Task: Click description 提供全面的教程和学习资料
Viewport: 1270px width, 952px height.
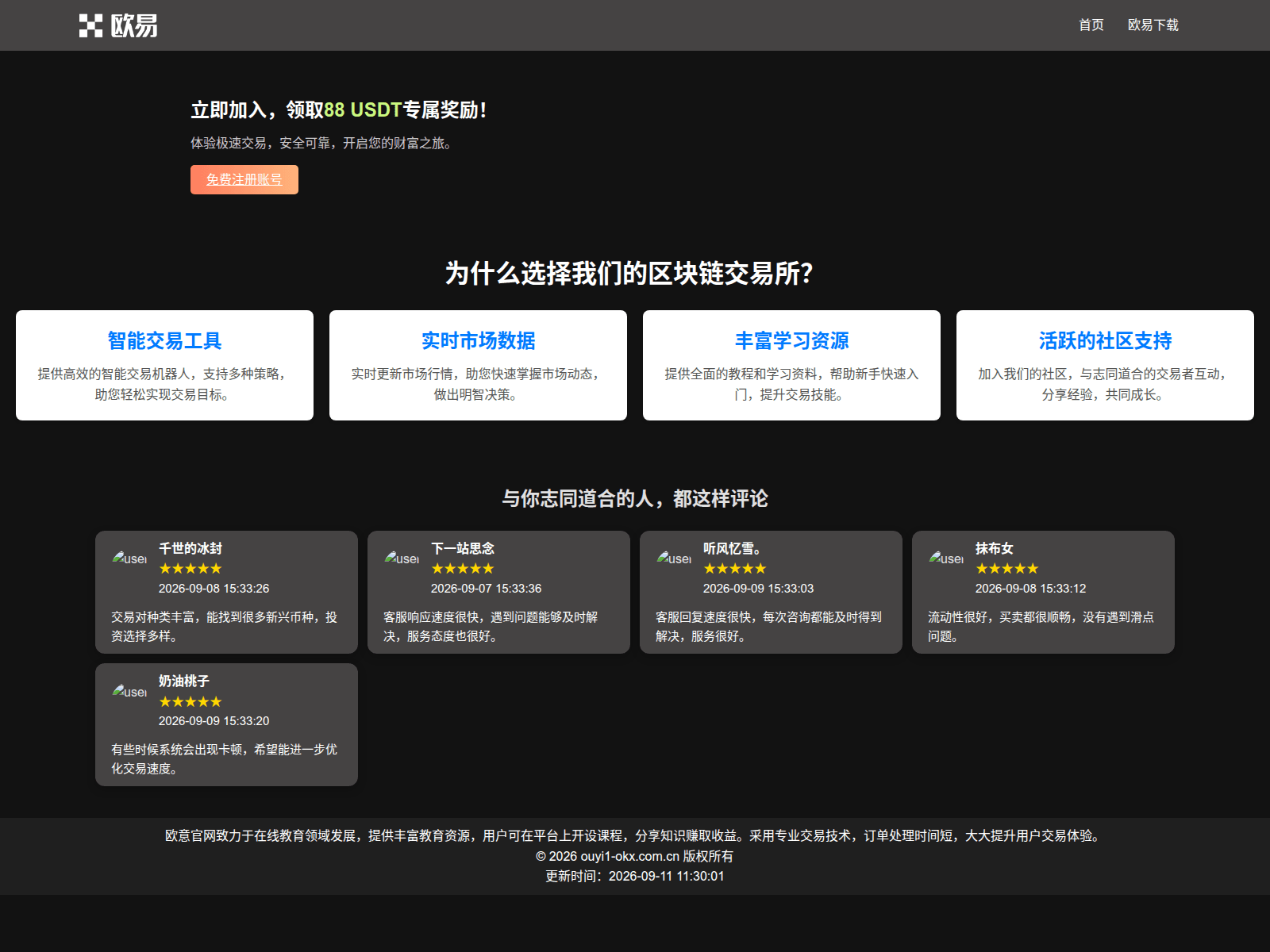Action: point(791,384)
